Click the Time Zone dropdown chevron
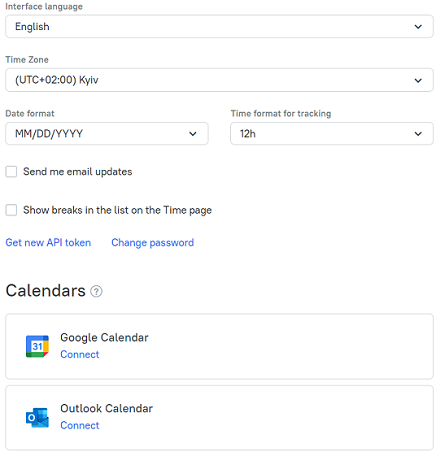 [418, 80]
